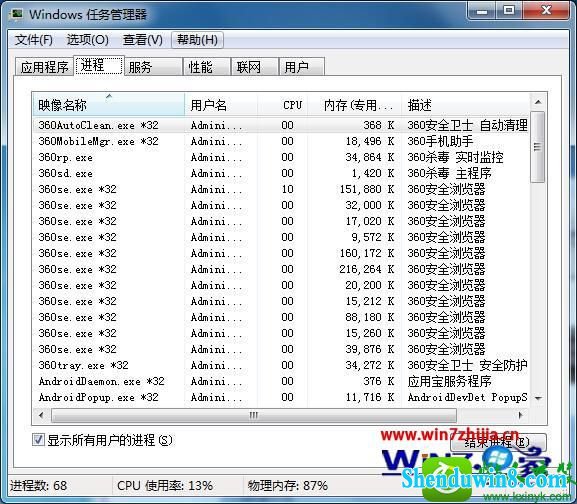Switch to the 服务 tab
The image size is (577, 504).
click(x=153, y=67)
